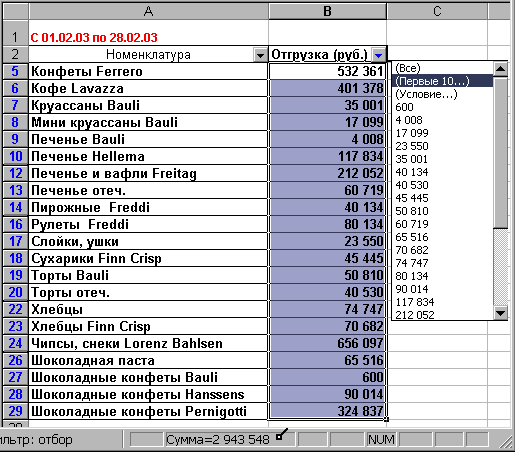Select column A header

point(149,11)
